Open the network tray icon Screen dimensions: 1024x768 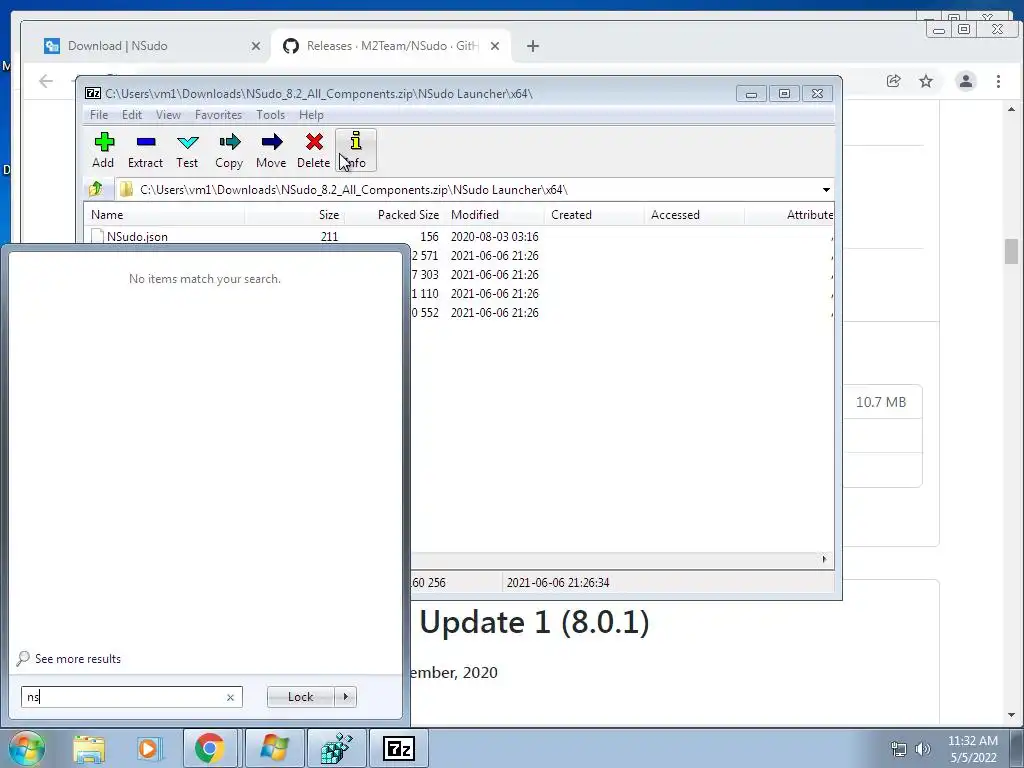(x=899, y=749)
